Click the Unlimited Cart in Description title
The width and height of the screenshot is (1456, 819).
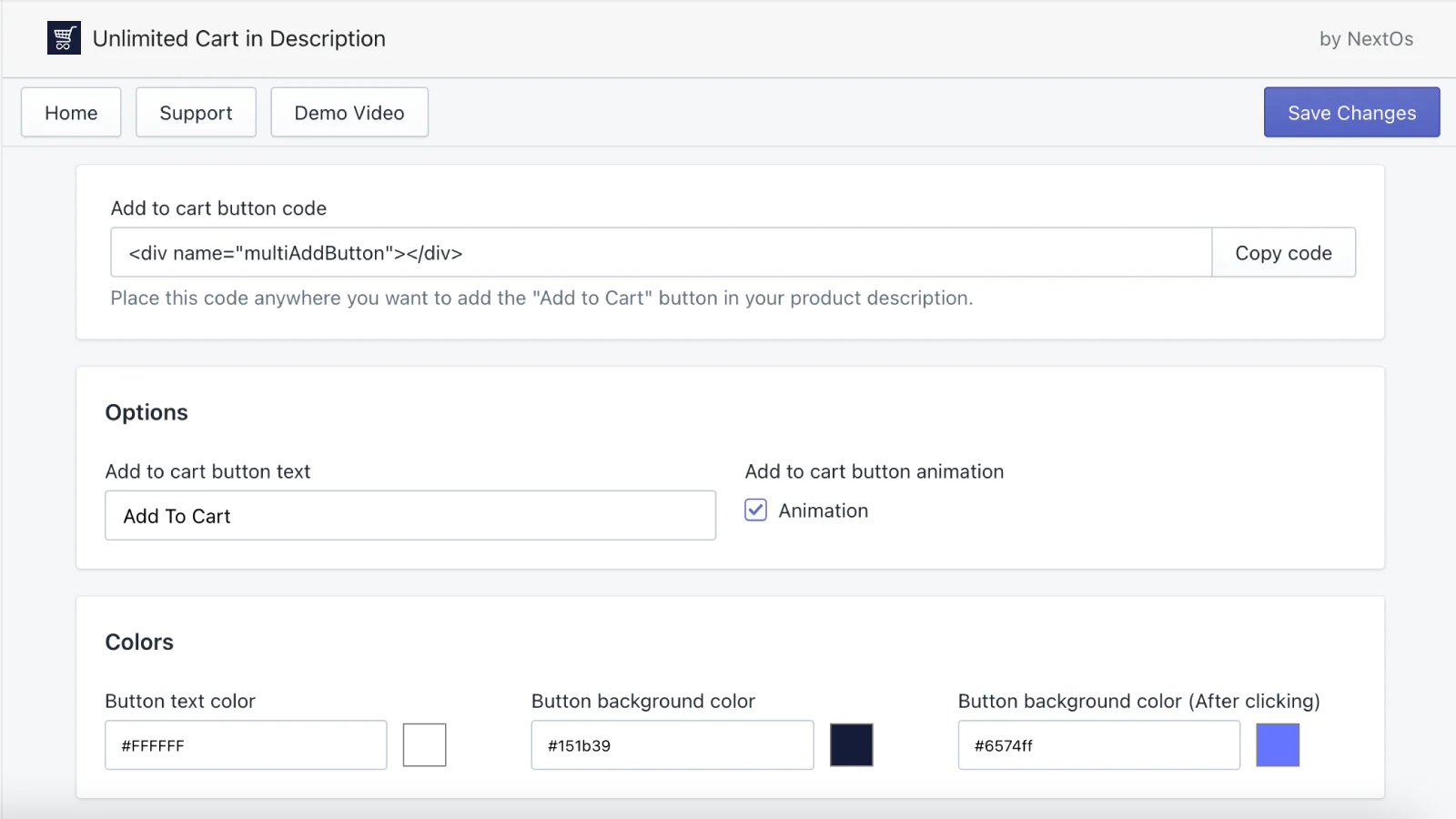pos(239,38)
